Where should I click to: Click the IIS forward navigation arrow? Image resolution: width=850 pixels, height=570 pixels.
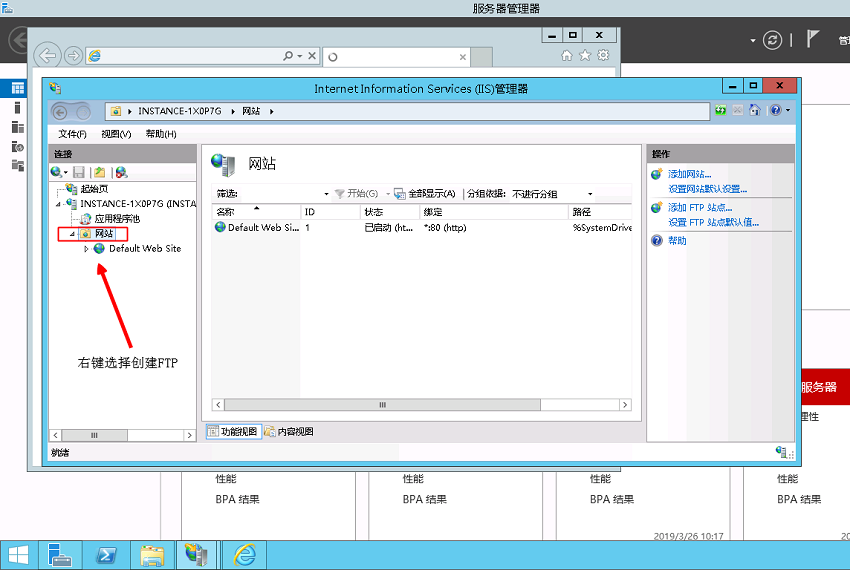click(x=83, y=112)
